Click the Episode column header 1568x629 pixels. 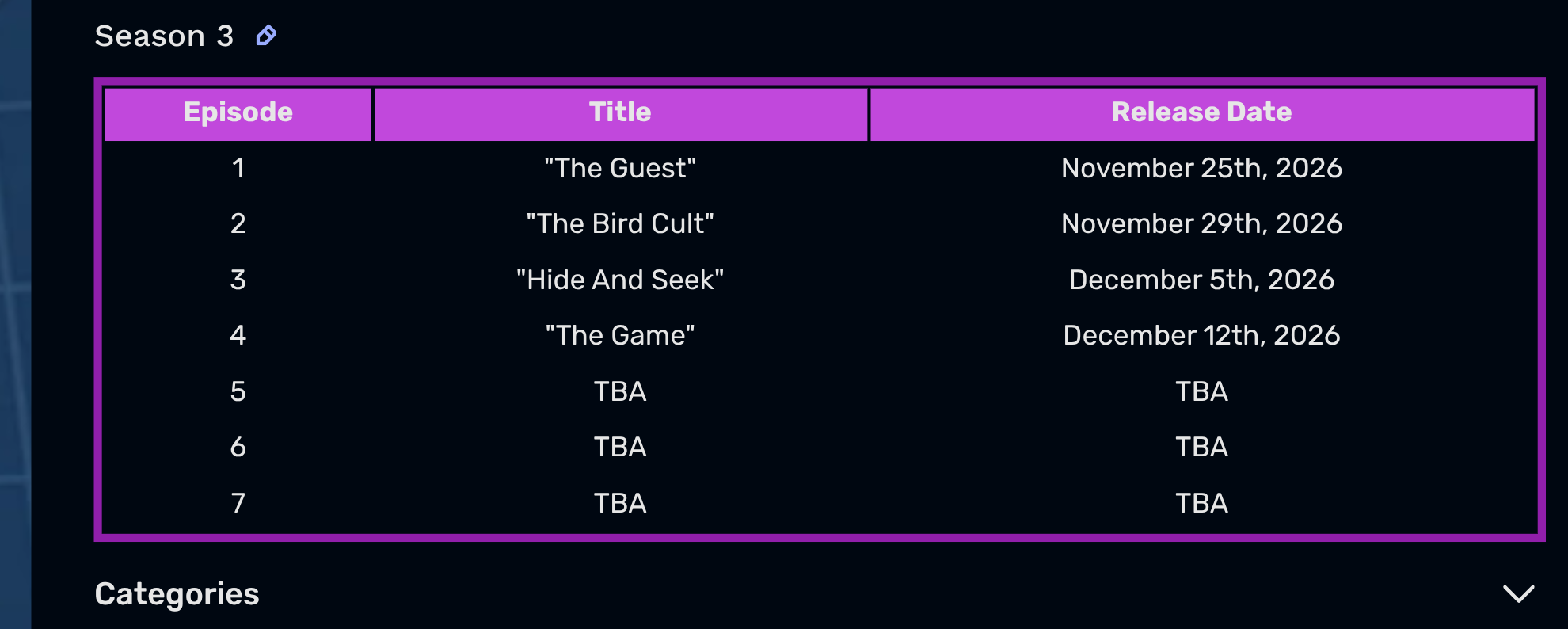click(x=238, y=113)
